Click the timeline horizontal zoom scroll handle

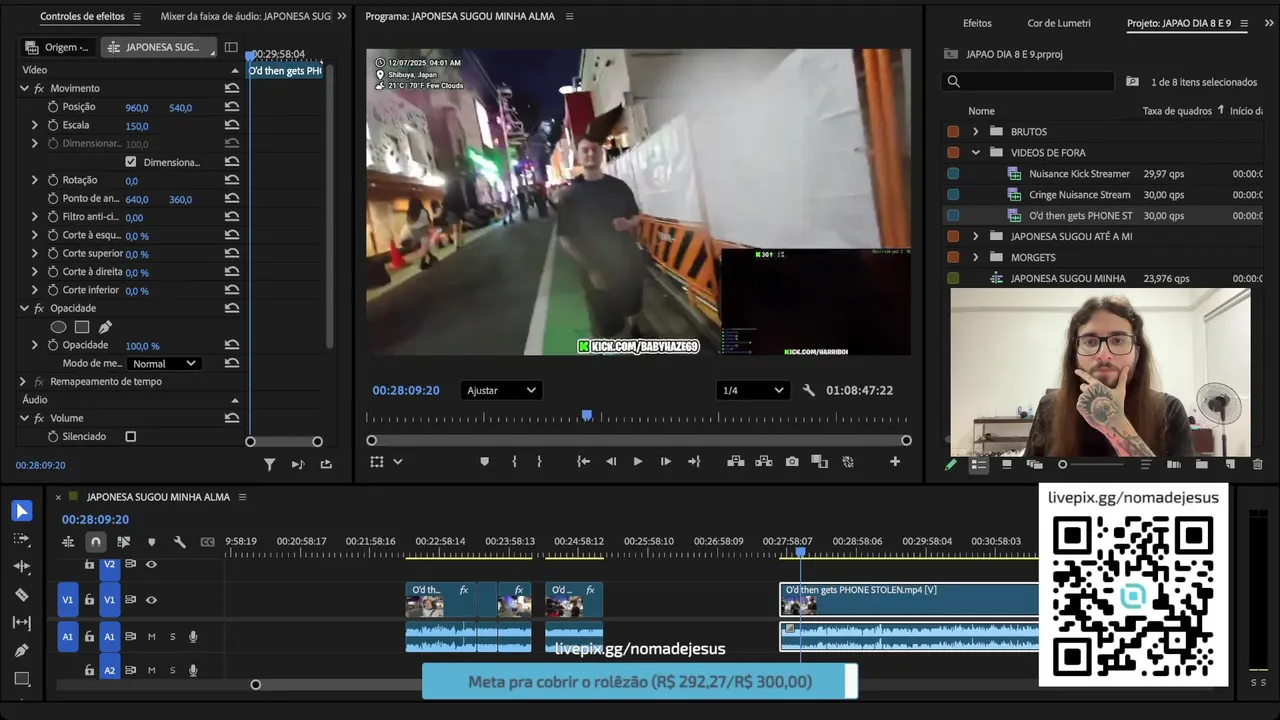point(255,685)
